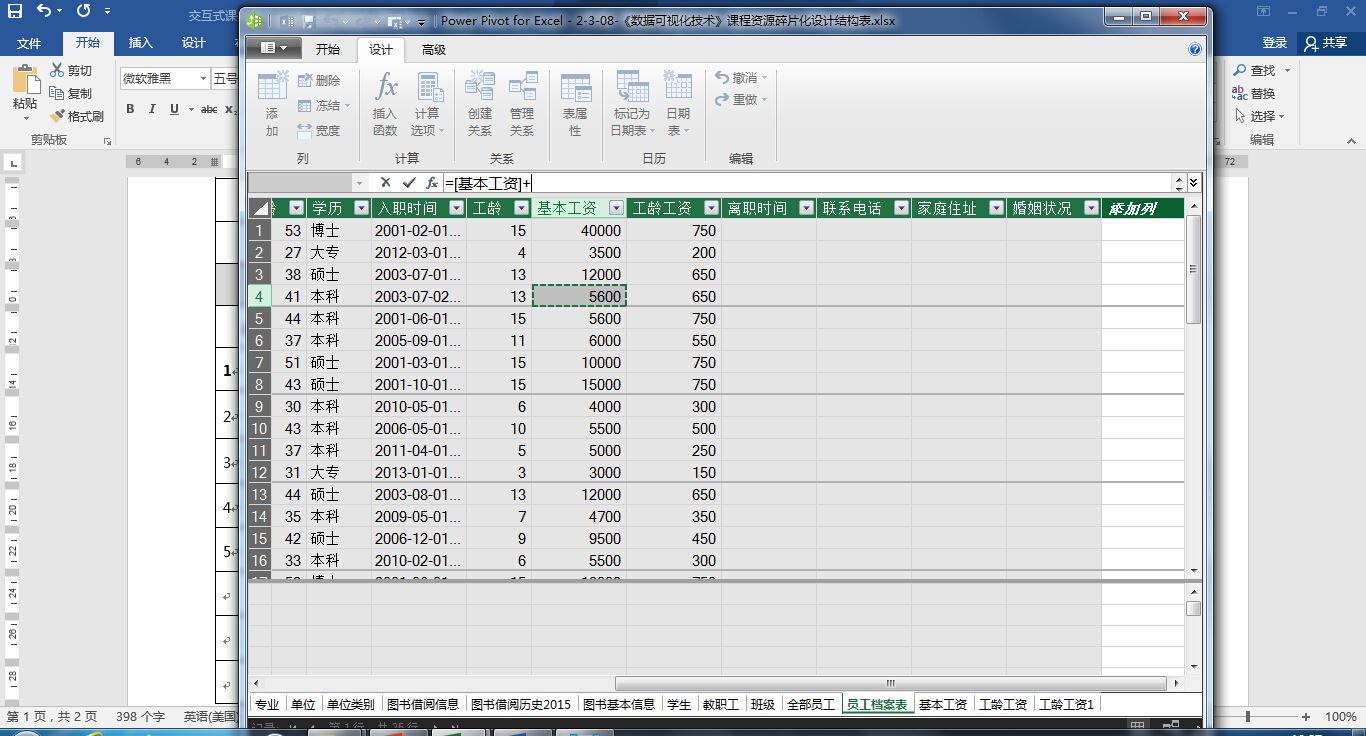Toggle Underline formatting in Word
Image resolution: width=1366 pixels, height=736 pixels.
pyautogui.click(x=175, y=109)
